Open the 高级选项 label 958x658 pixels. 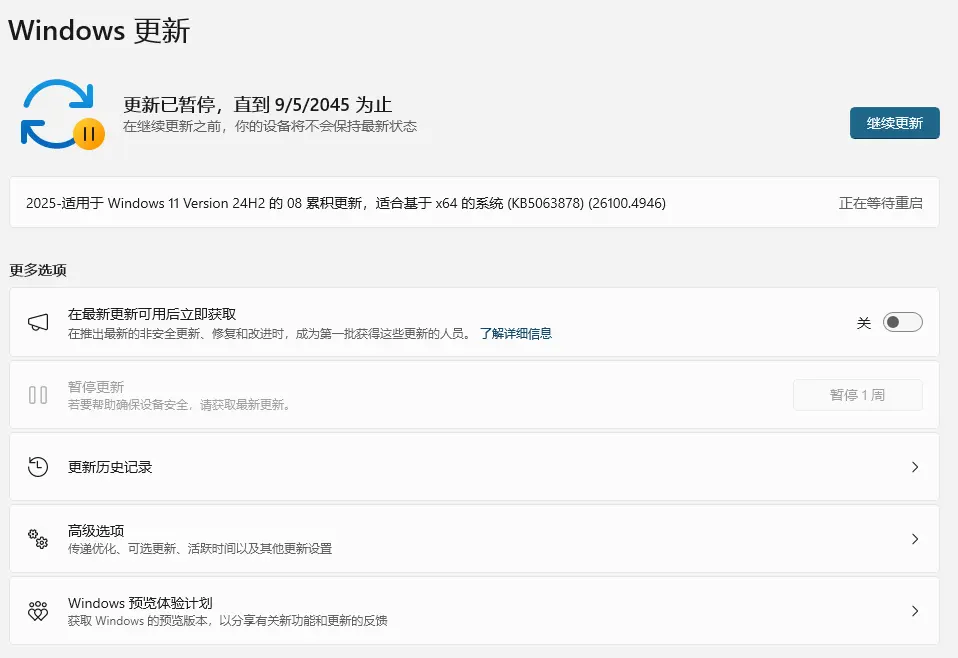[96, 531]
